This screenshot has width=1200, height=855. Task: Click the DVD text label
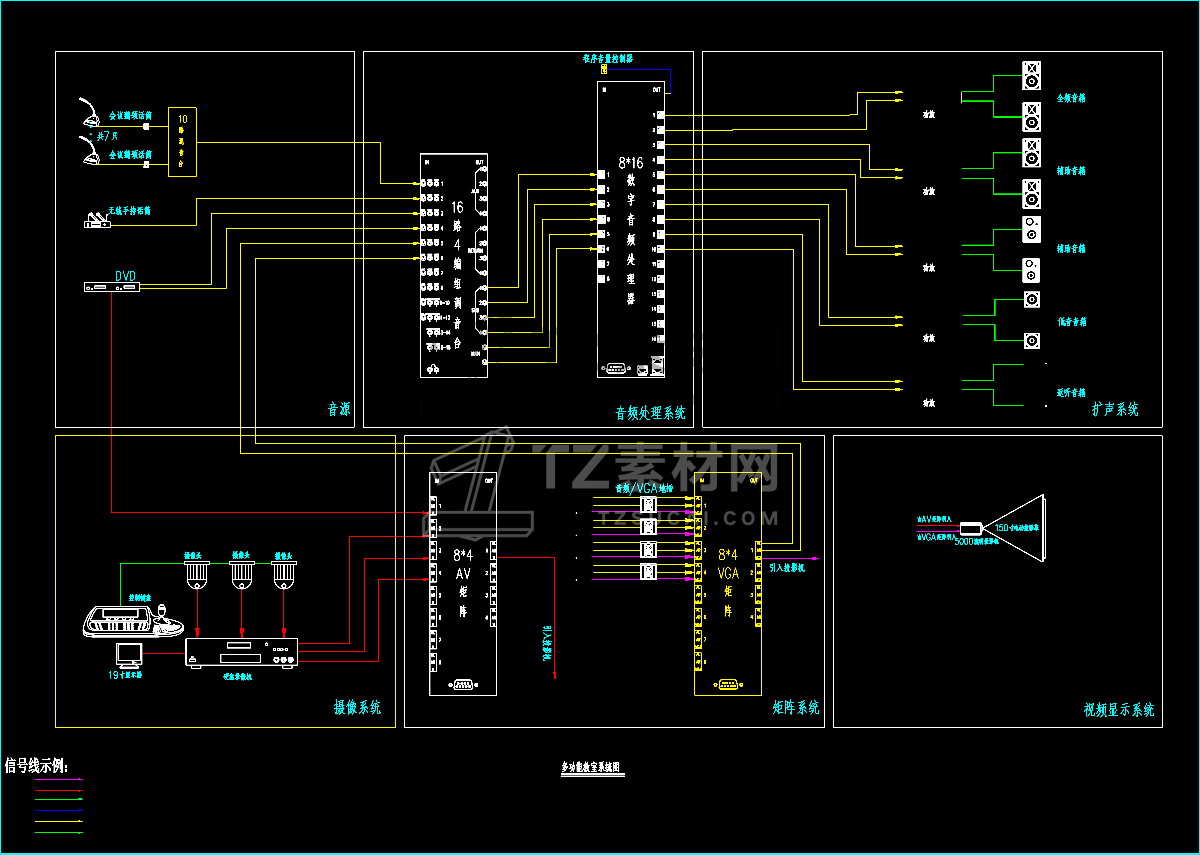(x=126, y=275)
